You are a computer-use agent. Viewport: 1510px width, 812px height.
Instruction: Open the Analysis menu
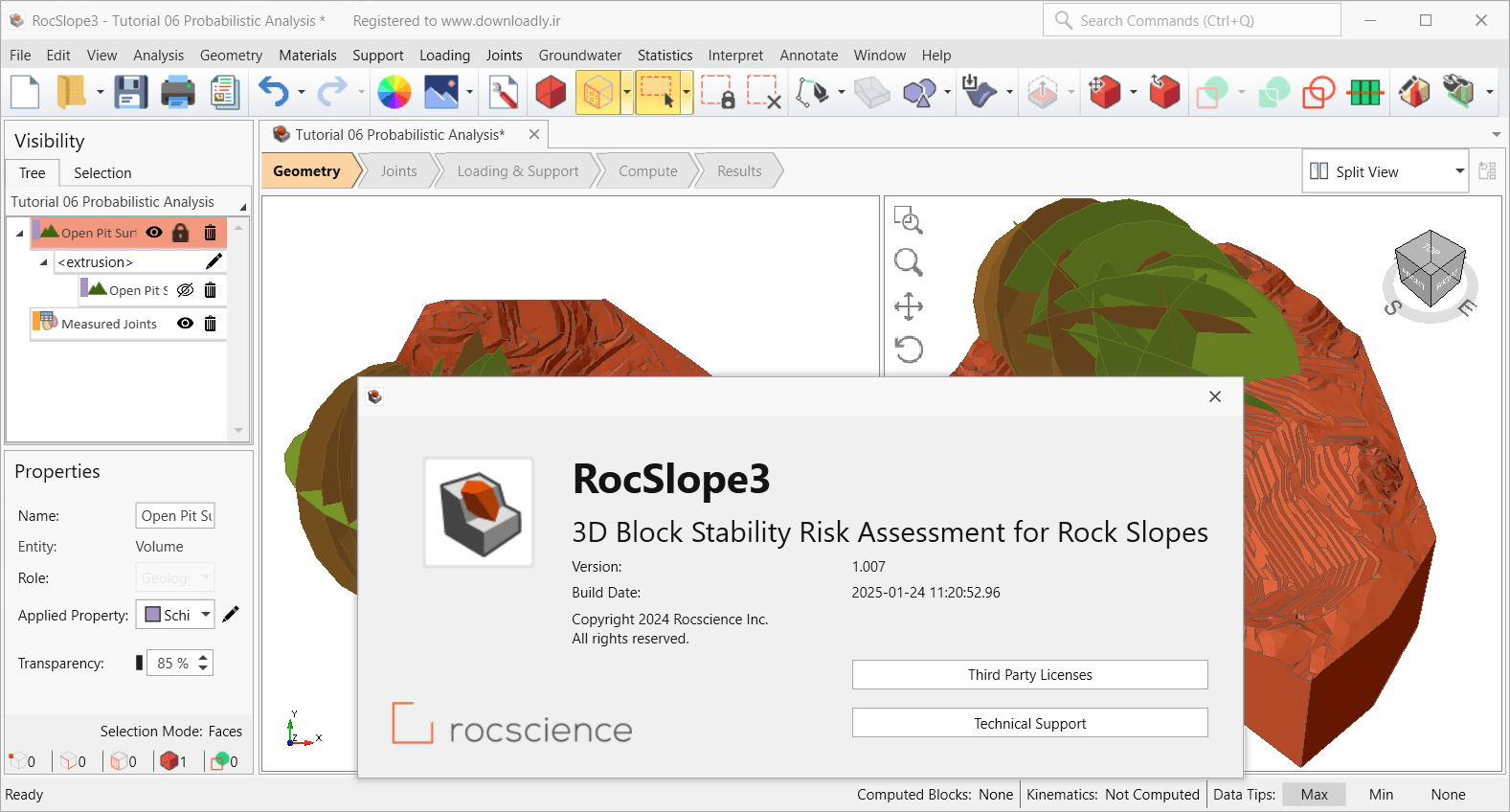158,56
